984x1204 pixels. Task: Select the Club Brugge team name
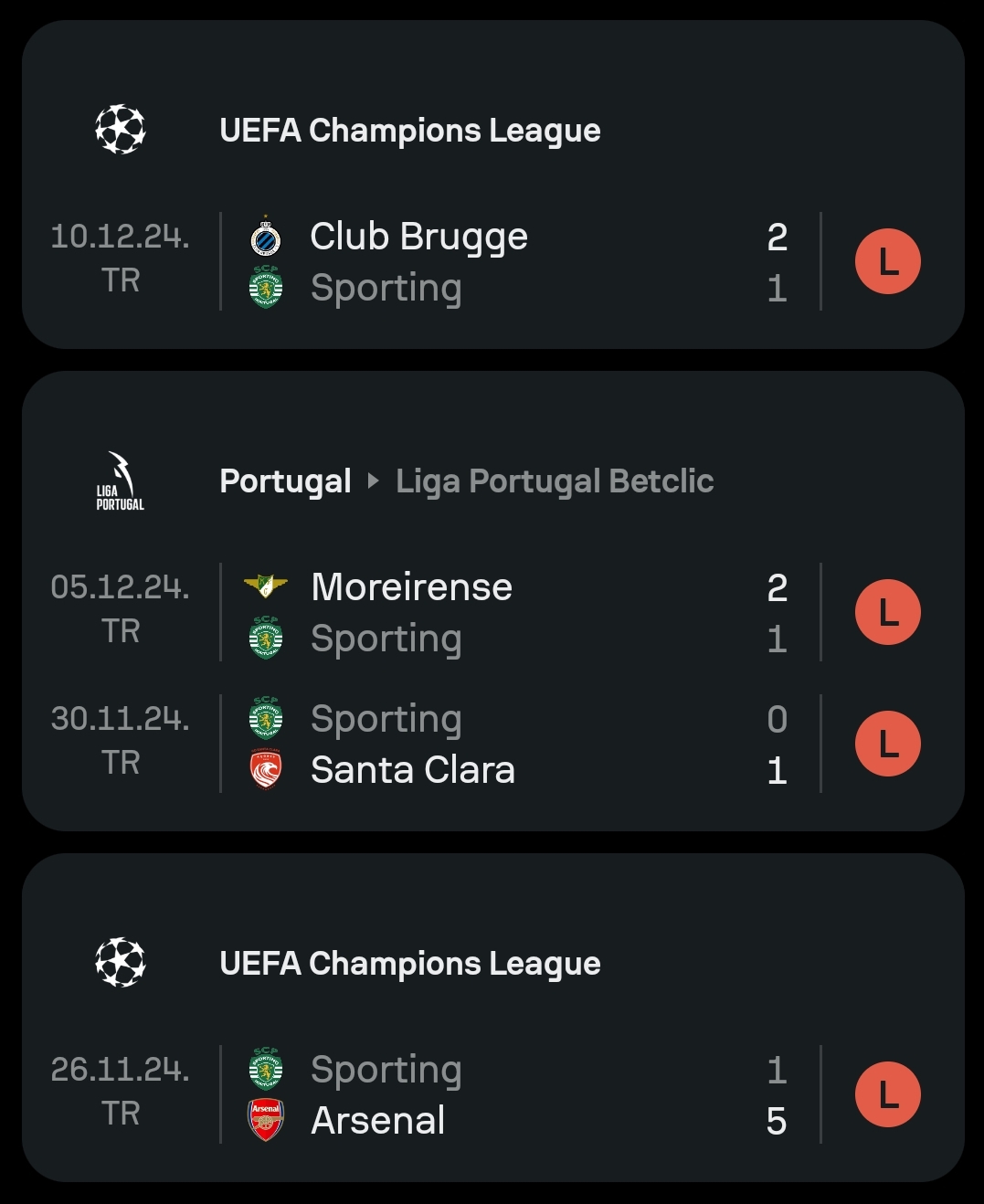pos(418,237)
